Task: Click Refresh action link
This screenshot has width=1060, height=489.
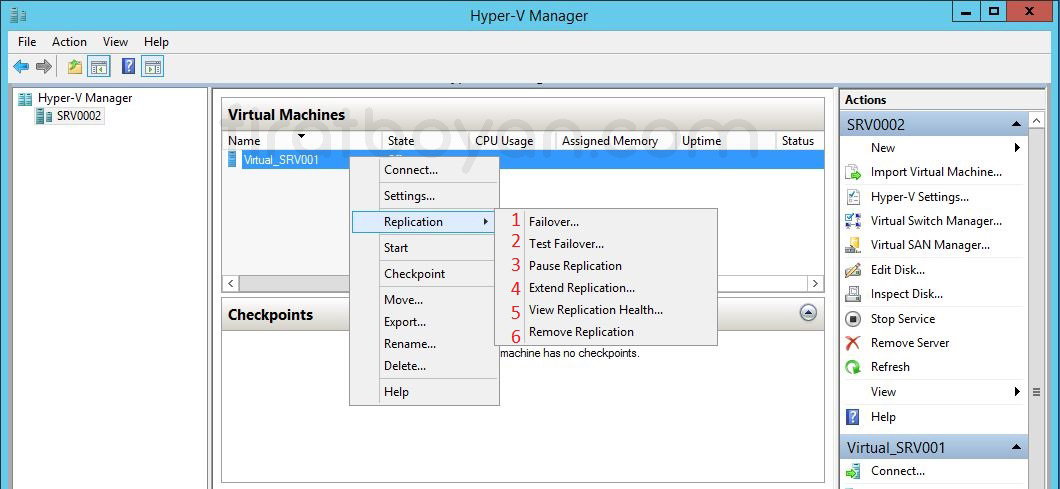Action: pos(890,367)
